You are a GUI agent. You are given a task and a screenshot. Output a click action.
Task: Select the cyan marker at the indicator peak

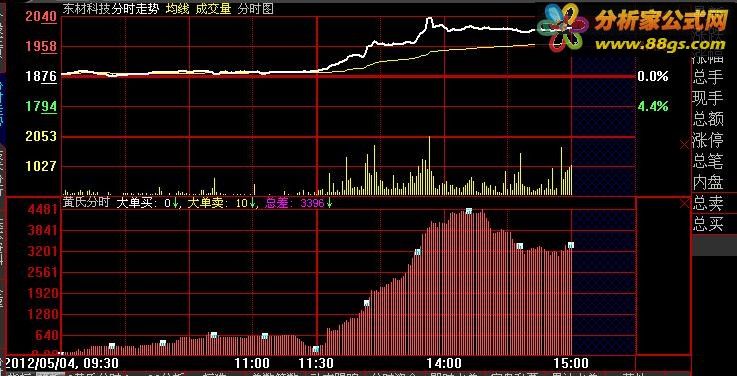coord(469,211)
